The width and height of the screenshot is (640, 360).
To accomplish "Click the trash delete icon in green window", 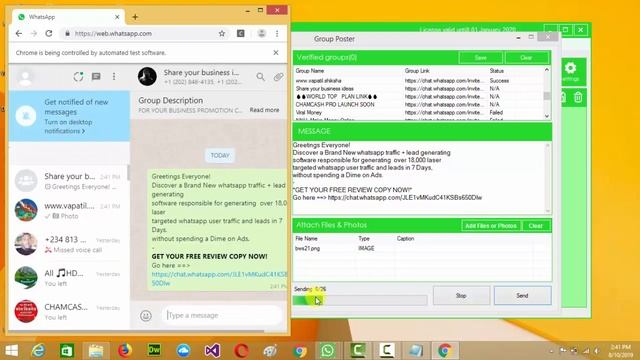I will (578, 97).
